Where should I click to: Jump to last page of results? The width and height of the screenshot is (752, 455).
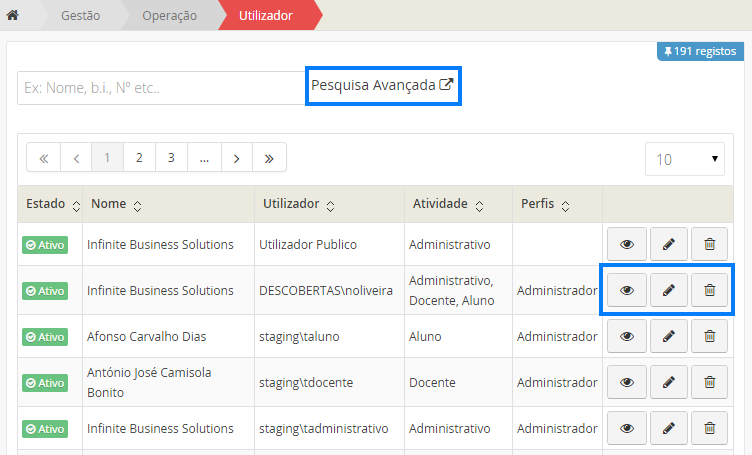coord(269,158)
